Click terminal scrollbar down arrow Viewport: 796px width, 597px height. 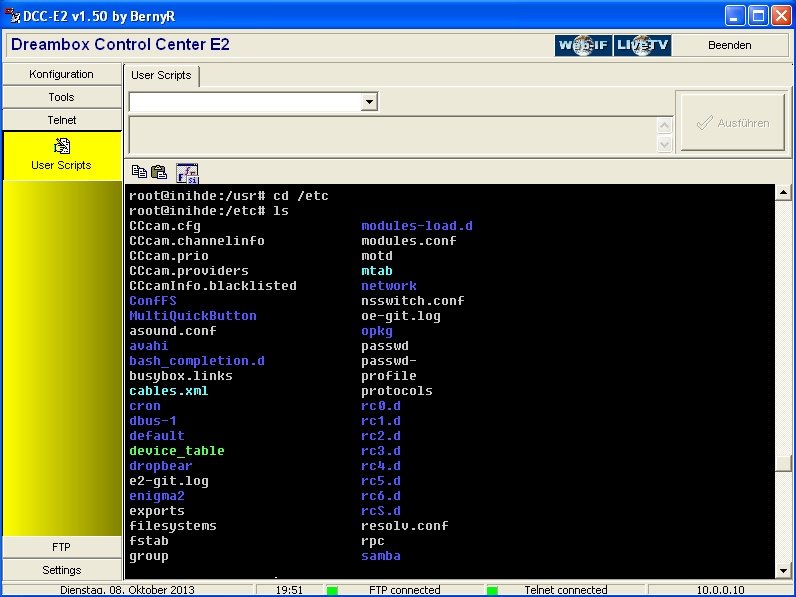coord(783,571)
